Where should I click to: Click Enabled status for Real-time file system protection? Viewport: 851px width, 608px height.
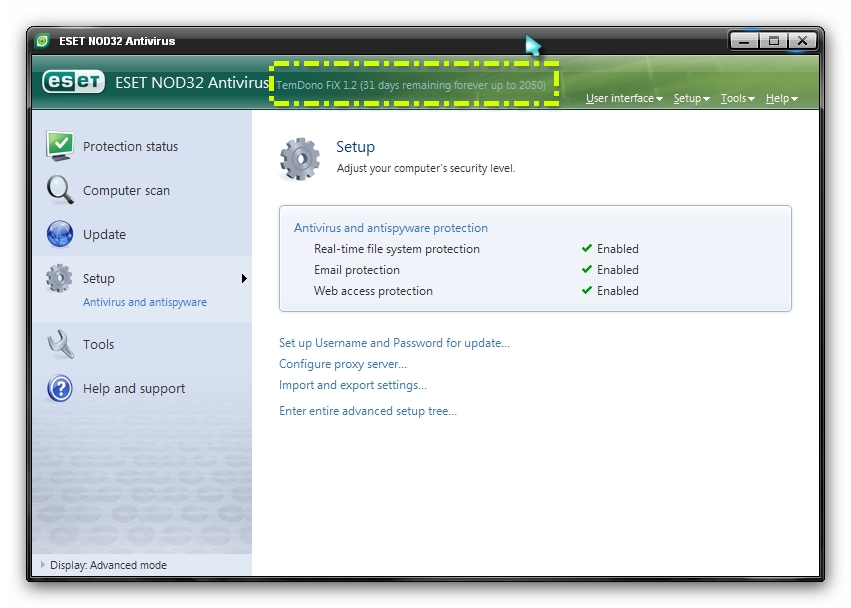[x=618, y=249]
